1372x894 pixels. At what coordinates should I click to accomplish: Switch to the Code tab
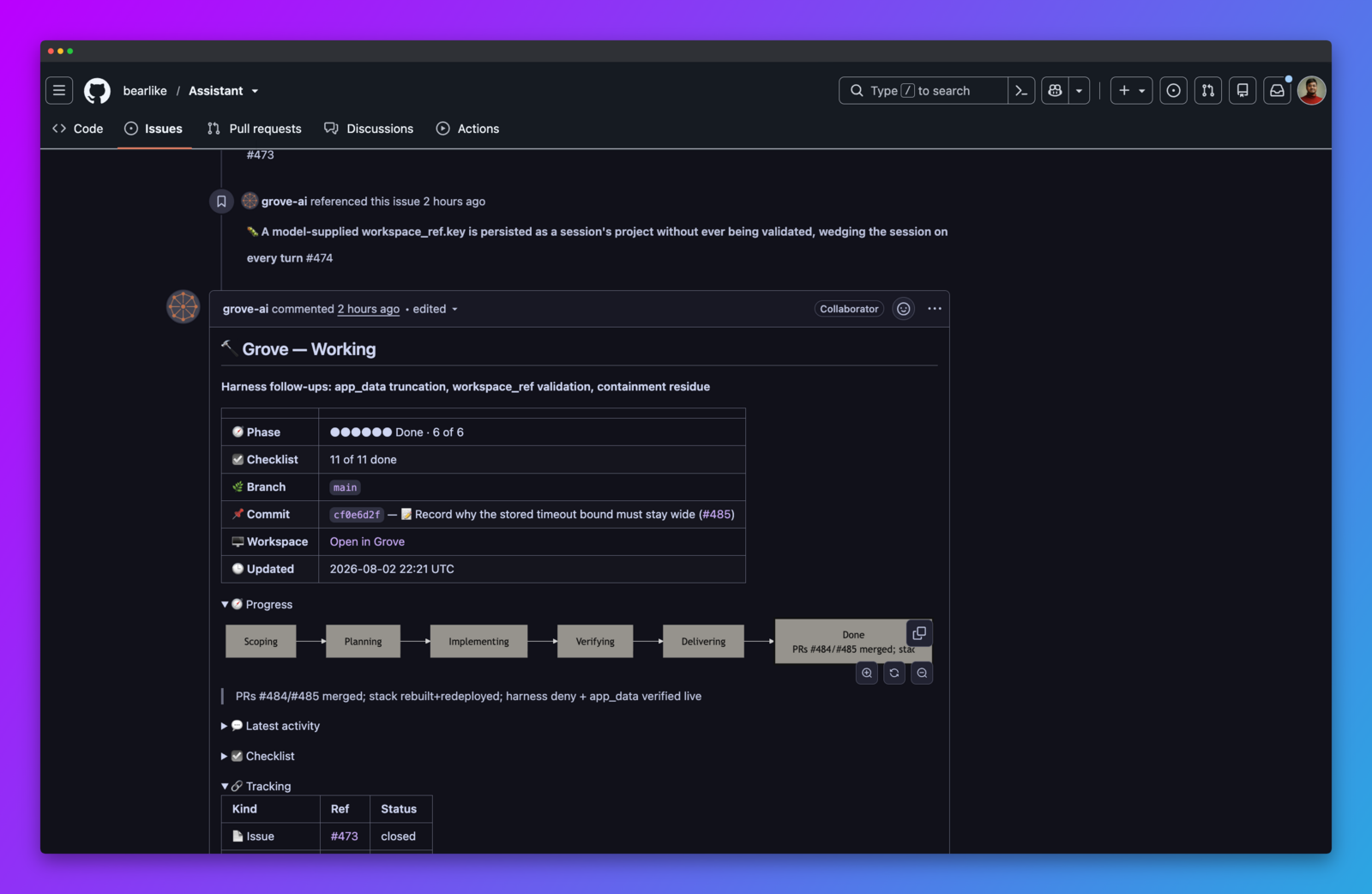tap(78, 129)
